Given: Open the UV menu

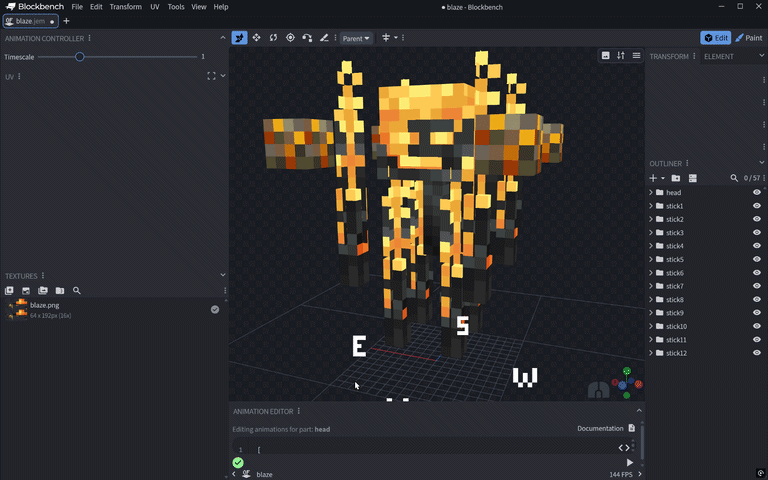Looking at the screenshot, I should tap(155, 7).
